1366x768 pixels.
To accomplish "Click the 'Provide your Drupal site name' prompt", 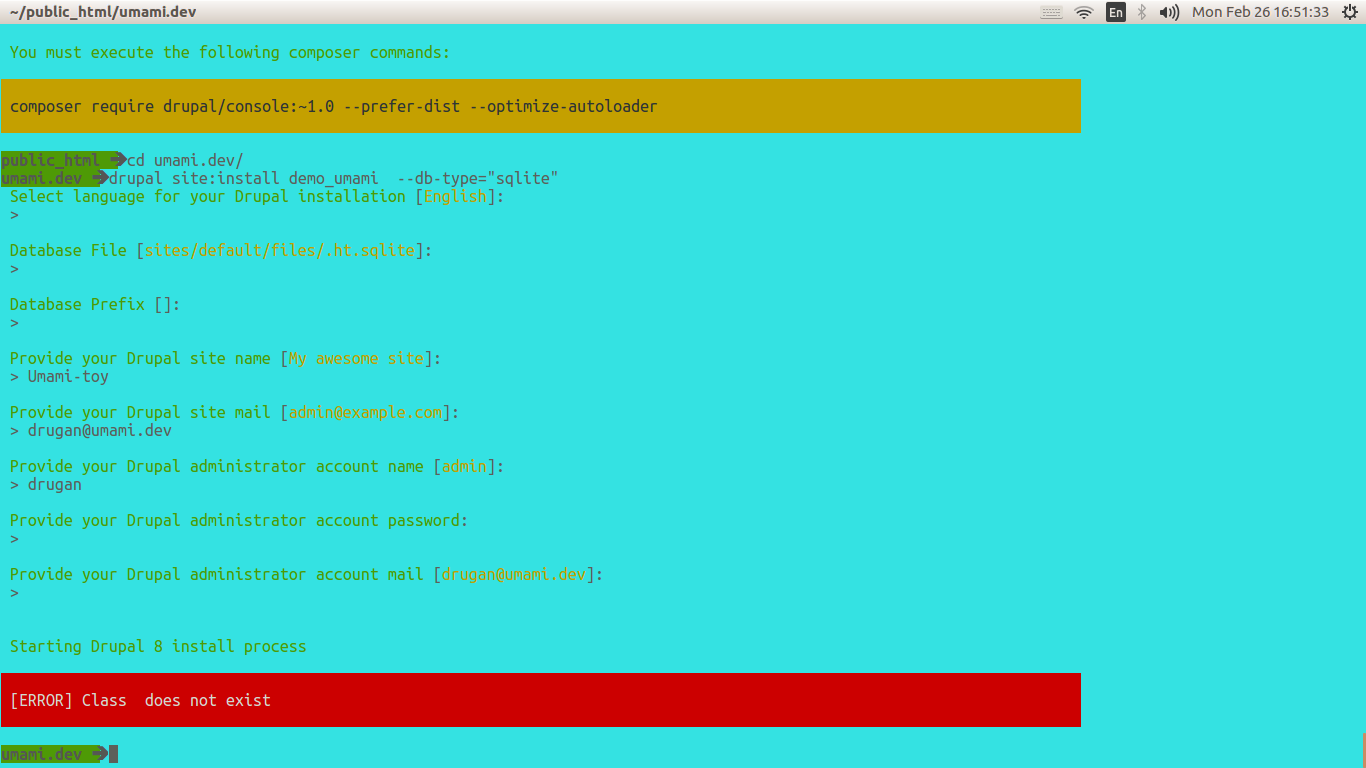I will click(225, 358).
